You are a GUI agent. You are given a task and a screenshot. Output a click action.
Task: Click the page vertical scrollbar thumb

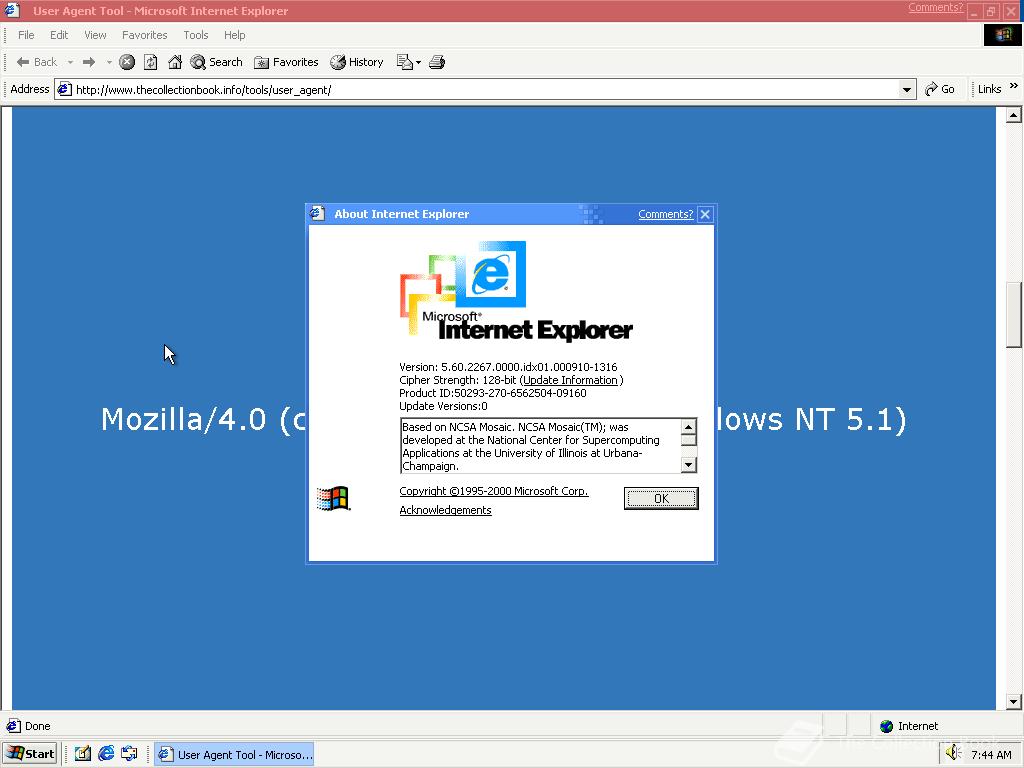pos(1014,315)
